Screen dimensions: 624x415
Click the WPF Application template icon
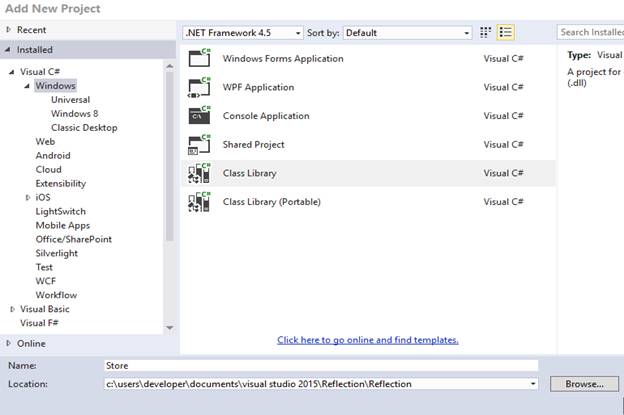click(x=199, y=87)
